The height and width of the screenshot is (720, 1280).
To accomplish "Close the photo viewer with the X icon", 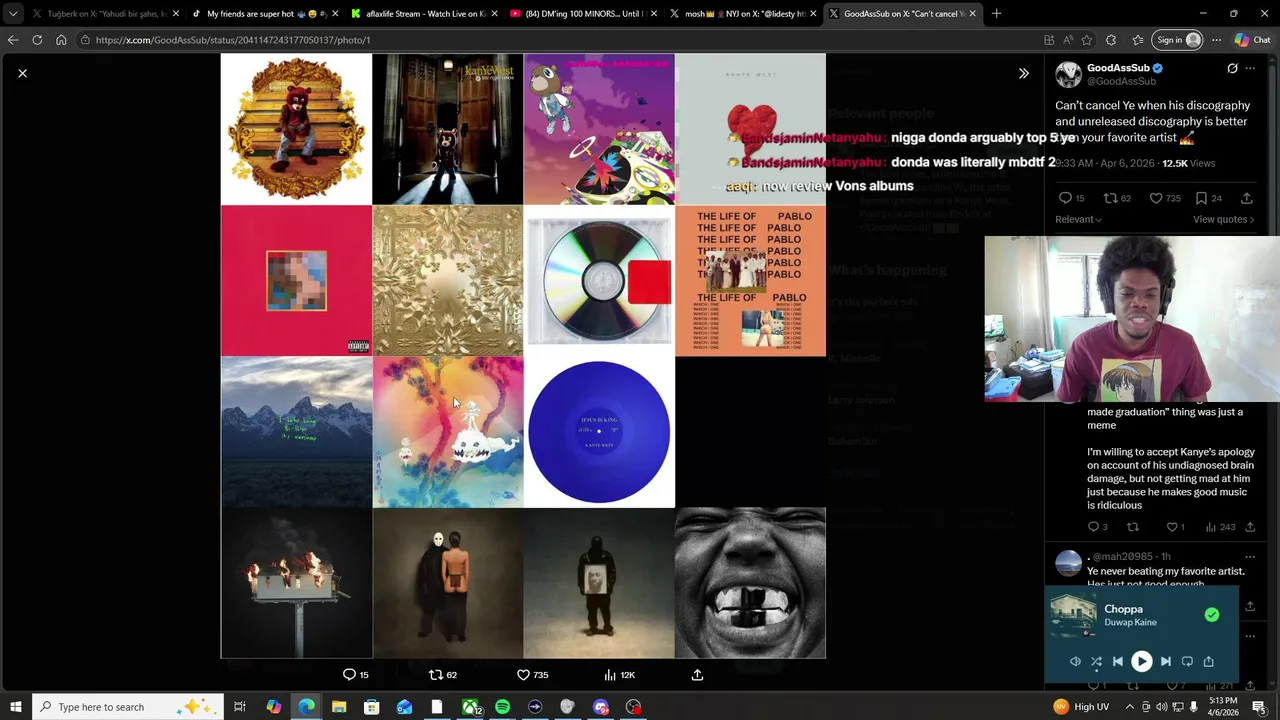I will [22, 73].
